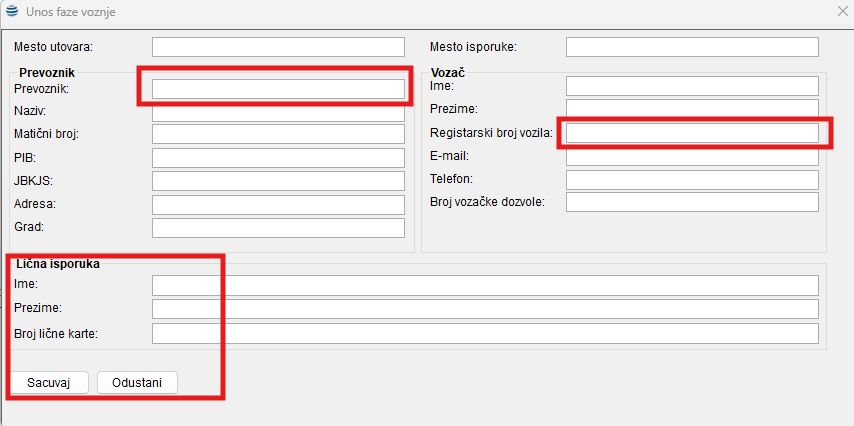Select the Prezime field in Vozač section
This screenshot has width=854, height=426.
tap(692, 109)
